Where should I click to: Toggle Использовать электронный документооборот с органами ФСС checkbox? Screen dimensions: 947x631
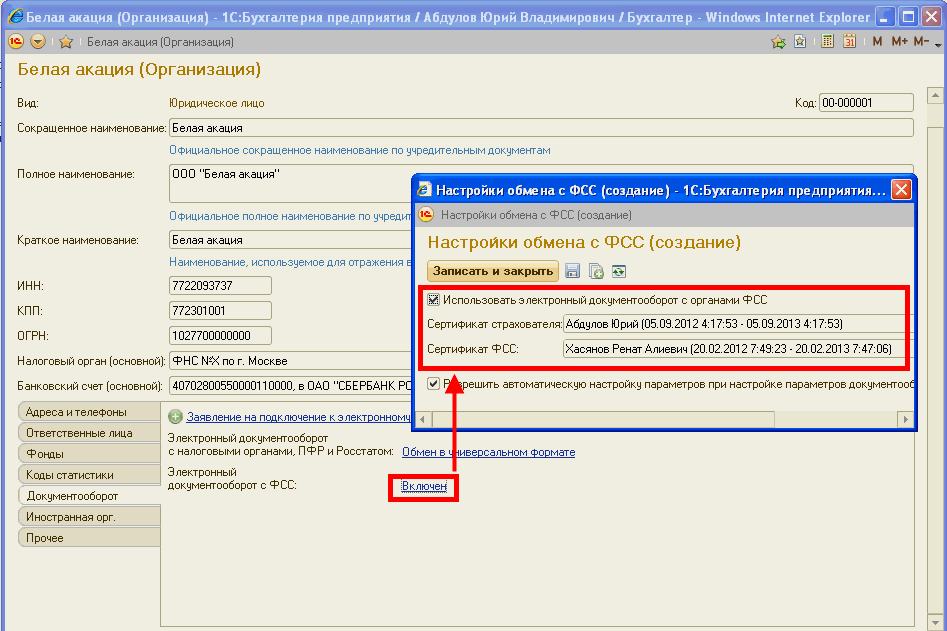click(x=433, y=299)
